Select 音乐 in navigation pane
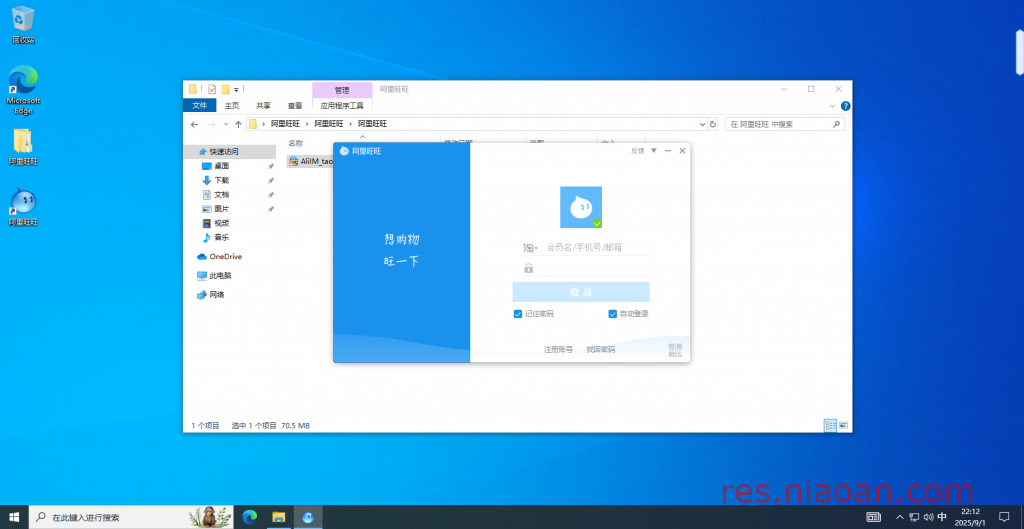This screenshot has height=529, width=1024. (x=221, y=238)
